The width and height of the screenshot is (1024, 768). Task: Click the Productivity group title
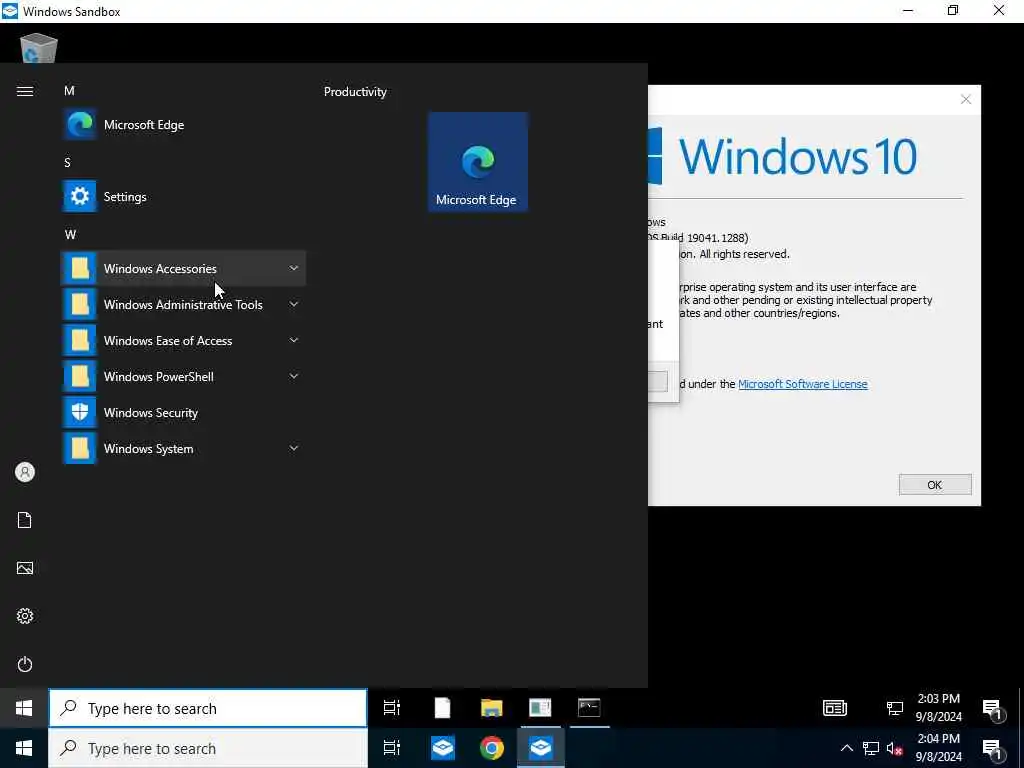[355, 91]
